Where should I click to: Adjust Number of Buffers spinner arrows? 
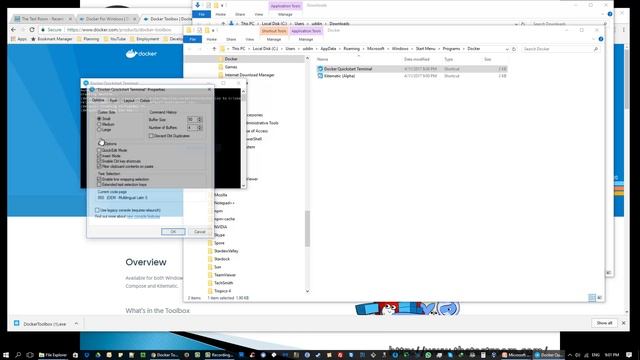(x=200, y=128)
